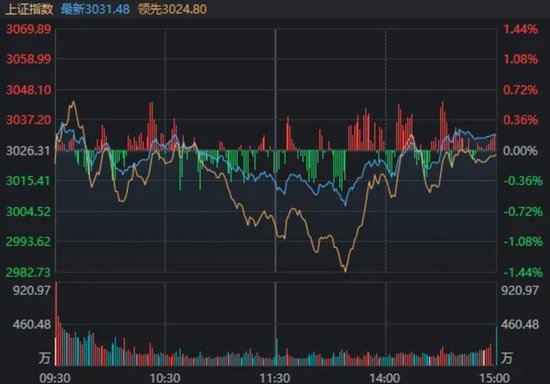
Task: Click the right 460.48 volume label
Action: (x=520, y=324)
